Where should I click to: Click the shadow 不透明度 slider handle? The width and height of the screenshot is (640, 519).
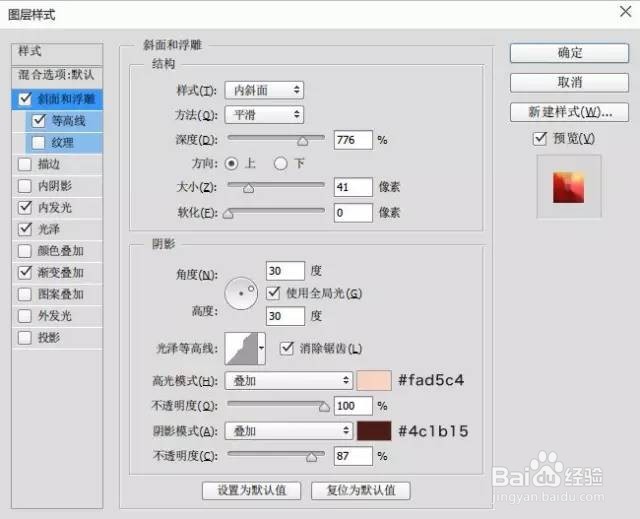point(312,457)
